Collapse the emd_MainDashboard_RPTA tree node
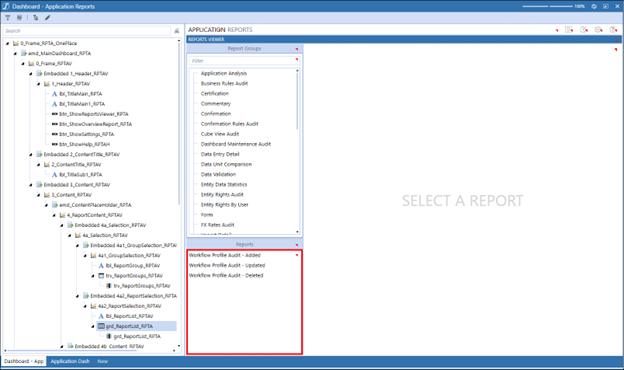Image resolution: width=624 pixels, height=370 pixels. click(x=16, y=54)
